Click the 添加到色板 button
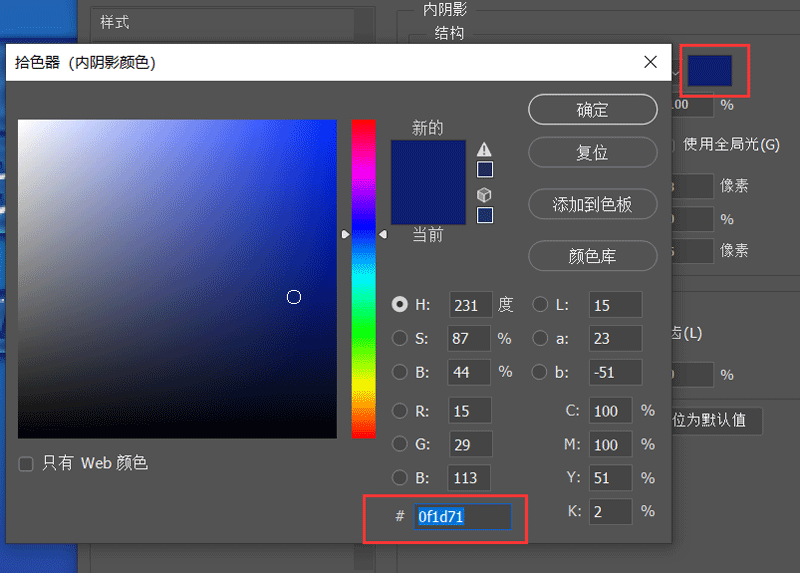Screen dimensions: 800x573 point(592,204)
